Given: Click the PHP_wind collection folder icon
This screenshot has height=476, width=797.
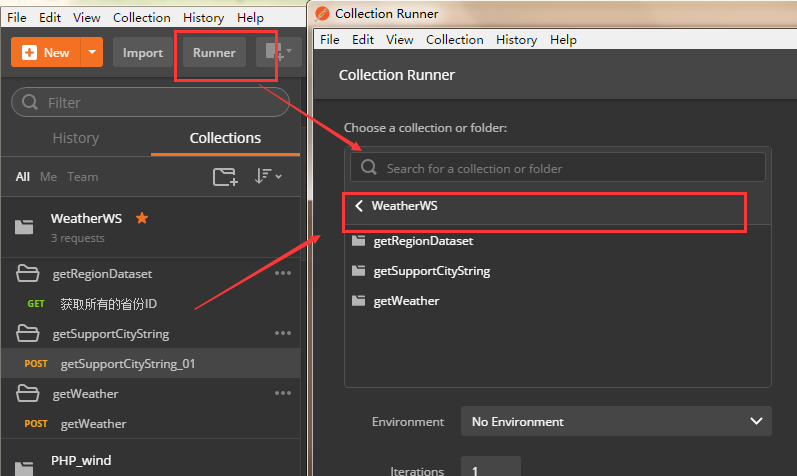Looking at the screenshot, I should point(24,469).
